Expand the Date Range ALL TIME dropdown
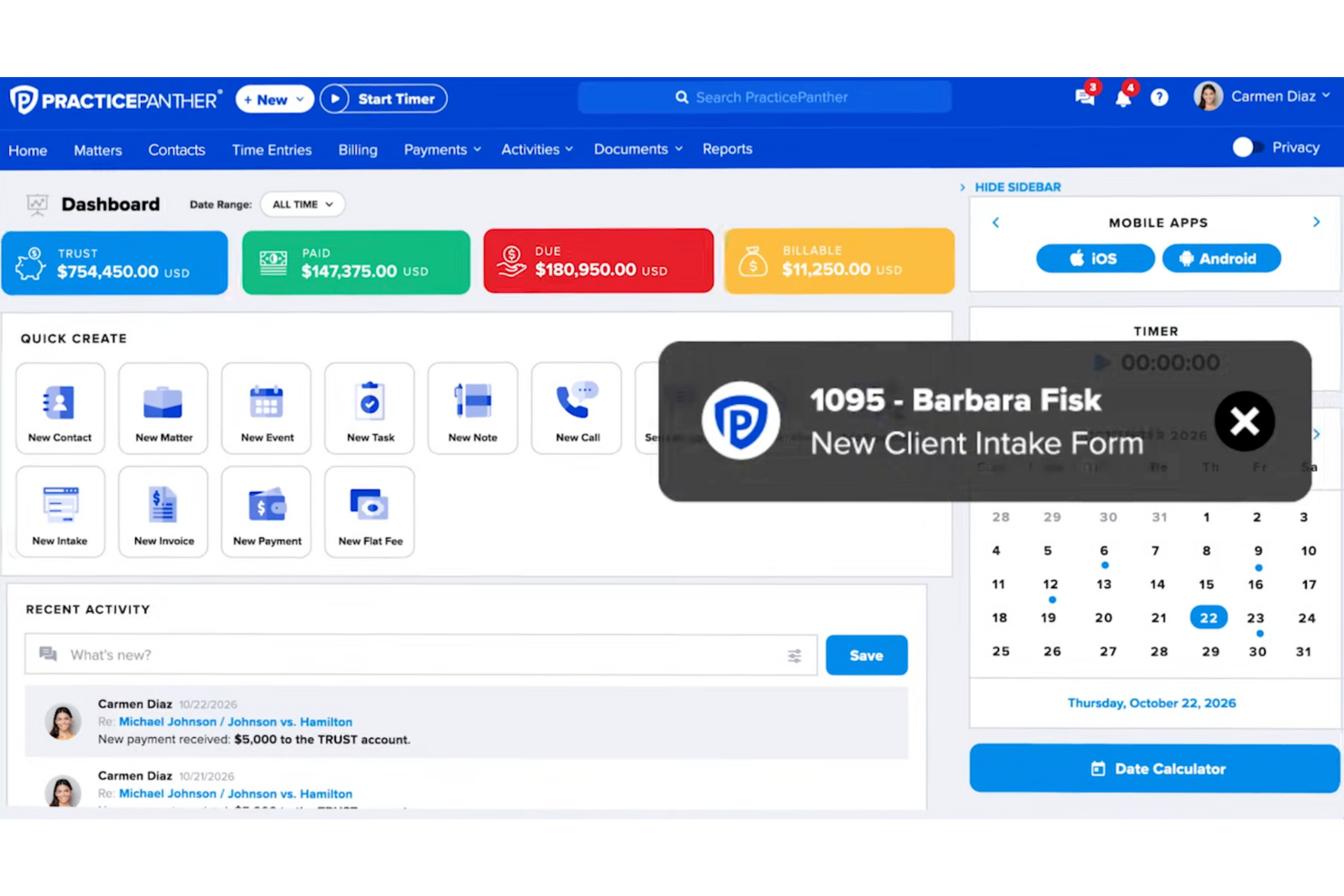Screen dimensions: 1344x896 pyautogui.click(x=301, y=203)
